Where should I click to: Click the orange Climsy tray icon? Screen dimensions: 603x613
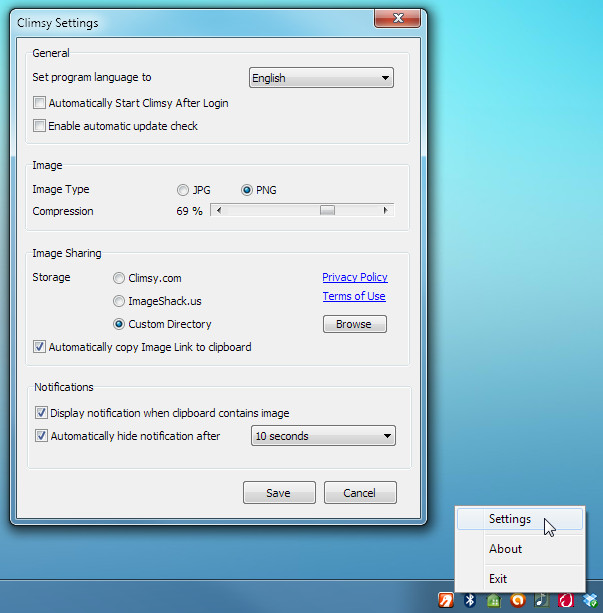click(x=446, y=600)
